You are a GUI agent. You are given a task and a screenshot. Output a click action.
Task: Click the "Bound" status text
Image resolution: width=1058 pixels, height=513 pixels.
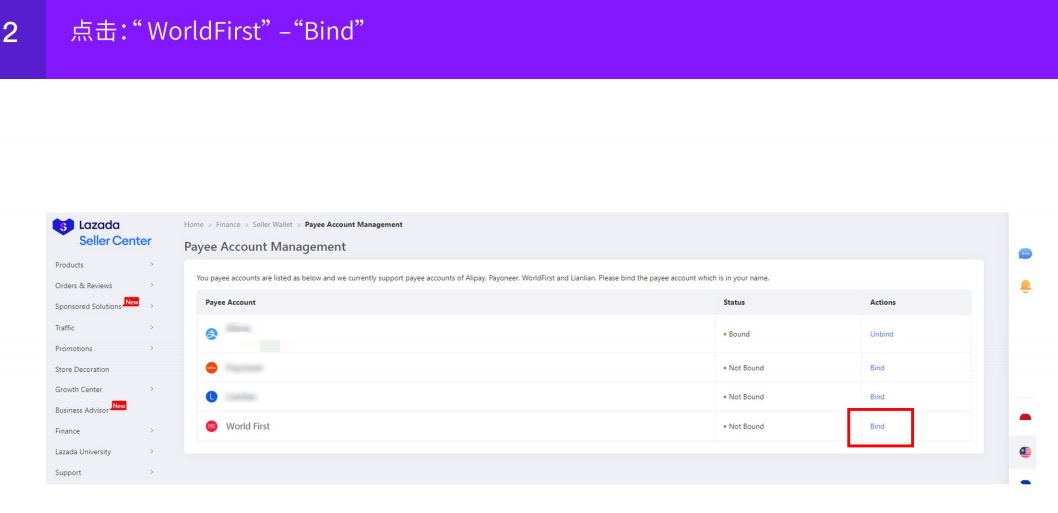coord(739,334)
